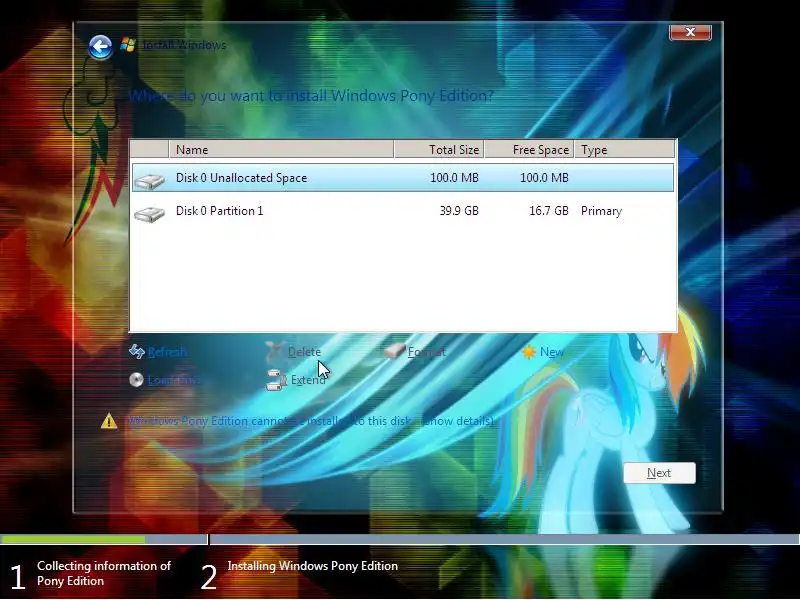Image resolution: width=800 pixels, height=600 pixels.
Task: Click the 16.7 GB free space cell
Action: tap(548, 211)
